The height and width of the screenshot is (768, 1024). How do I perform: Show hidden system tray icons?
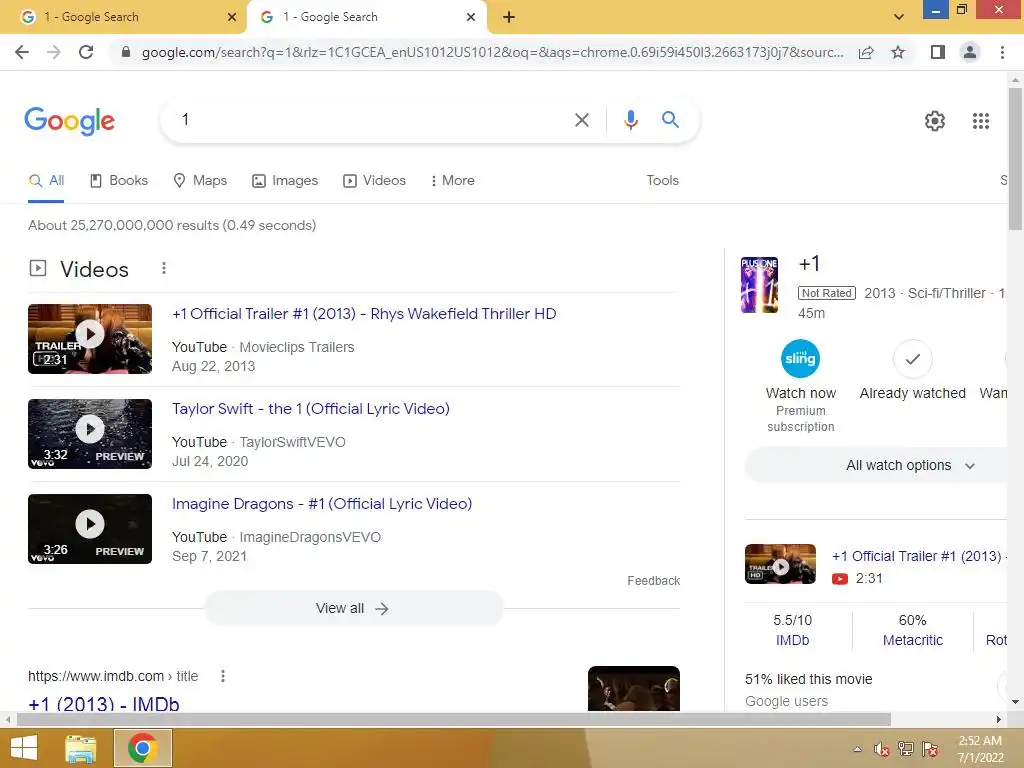[x=857, y=750]
